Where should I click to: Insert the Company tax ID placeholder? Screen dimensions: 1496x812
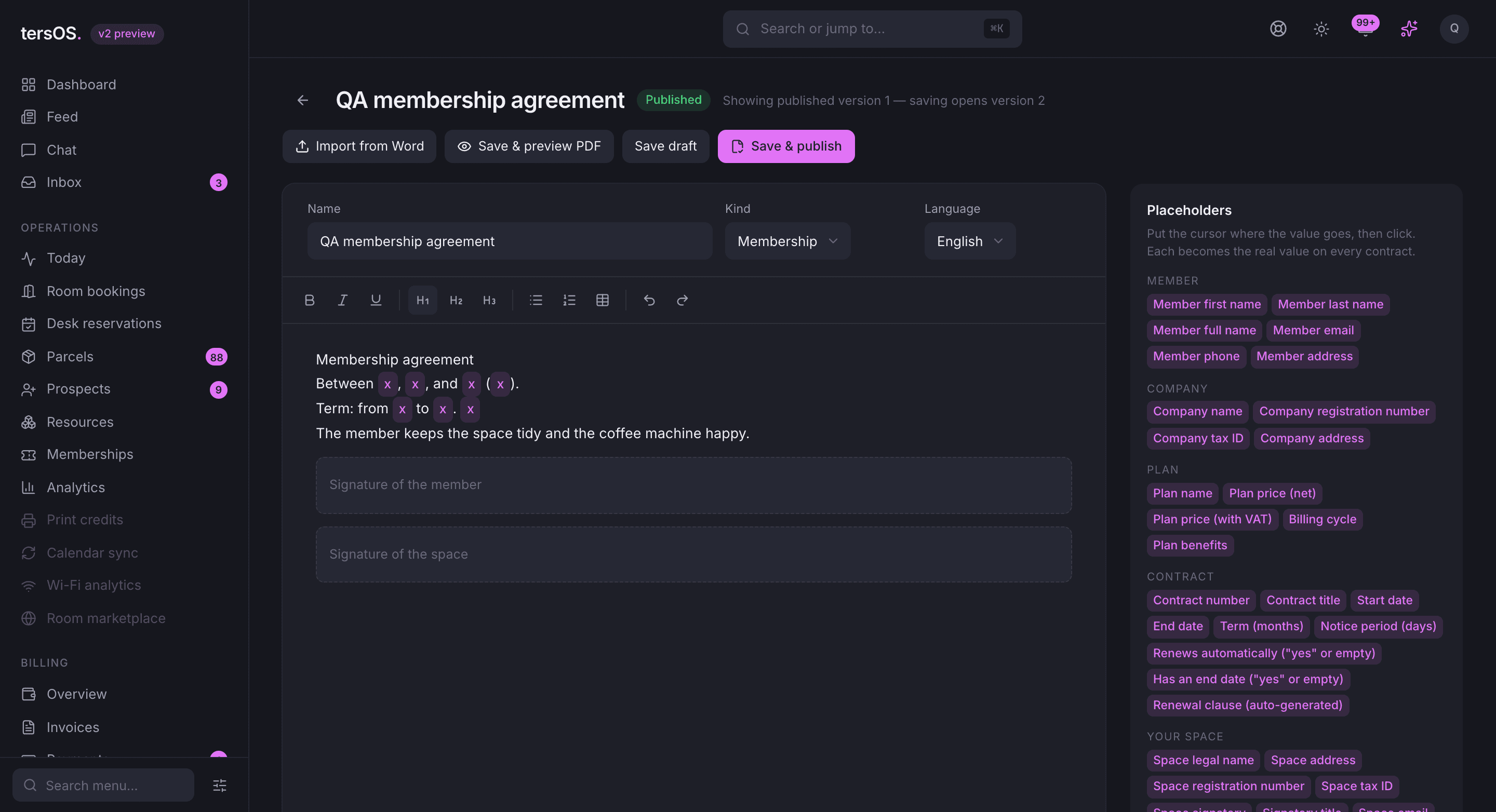click(1198, 438)
